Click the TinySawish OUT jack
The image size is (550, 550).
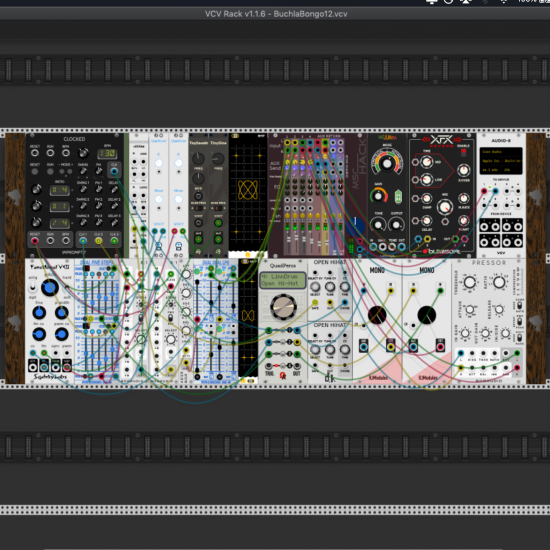coord(198,240)
